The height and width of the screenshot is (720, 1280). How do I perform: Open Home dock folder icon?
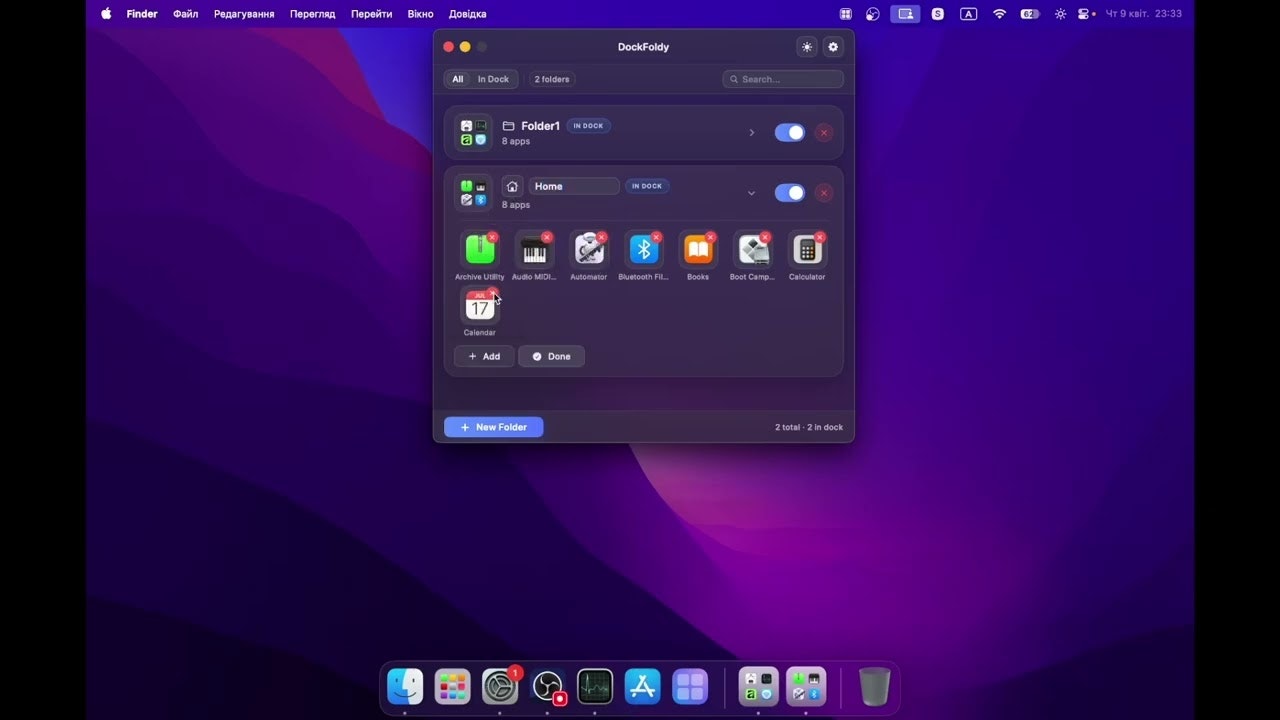coord(806,687)
